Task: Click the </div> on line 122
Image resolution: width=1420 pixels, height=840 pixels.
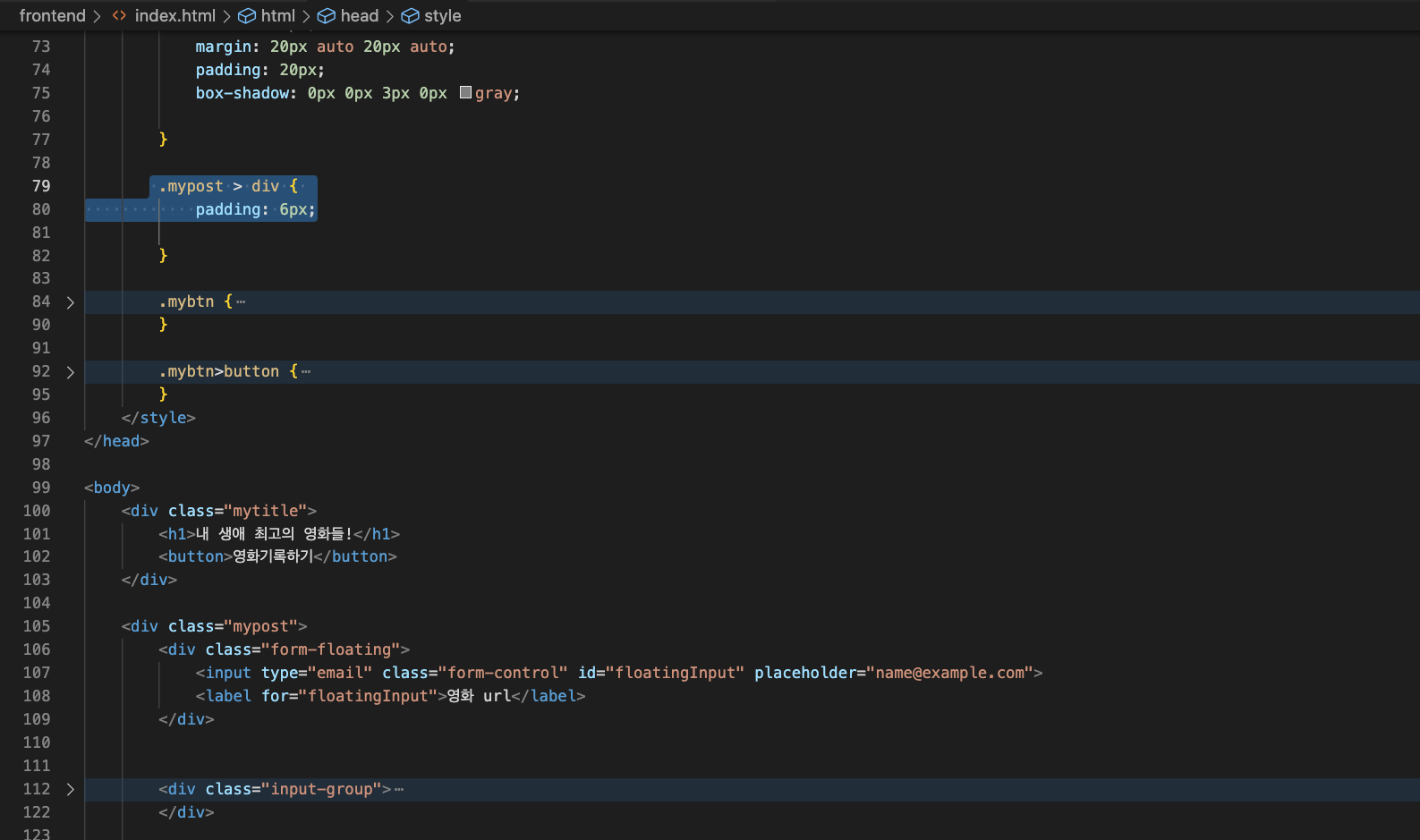Action: (186, 812)
